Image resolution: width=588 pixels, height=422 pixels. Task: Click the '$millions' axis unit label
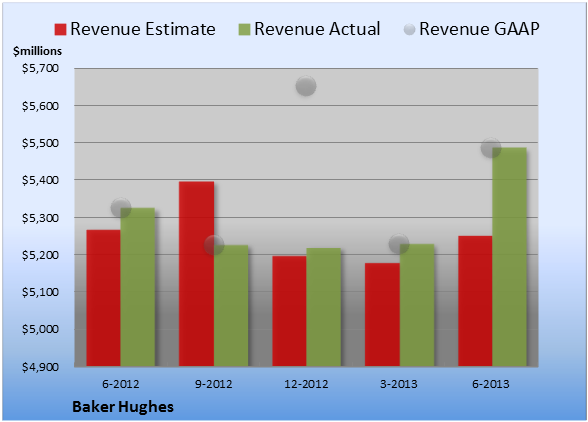(38, 51)
